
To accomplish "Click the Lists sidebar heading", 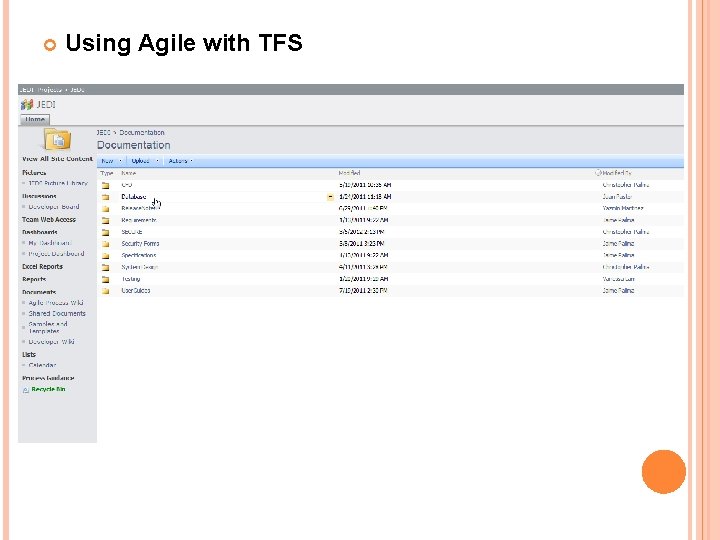I will pos(29,354).
